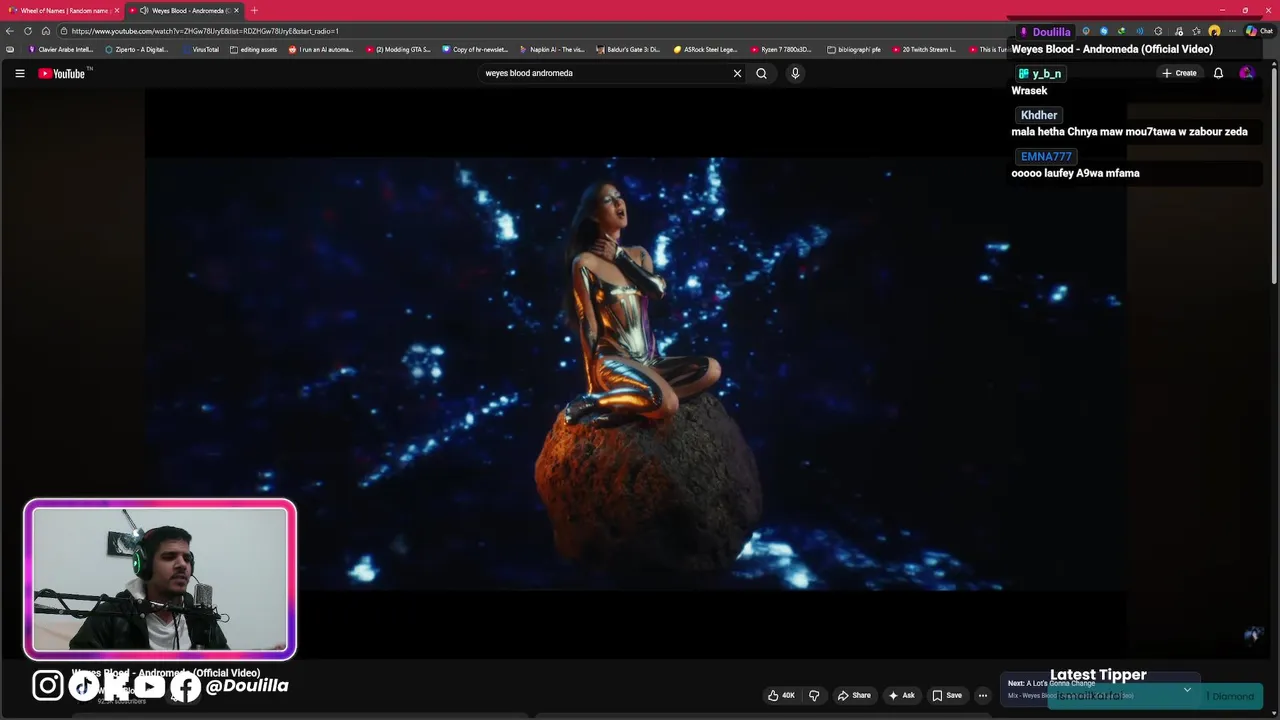Share the Andromeda video

(x=854, y=695)
